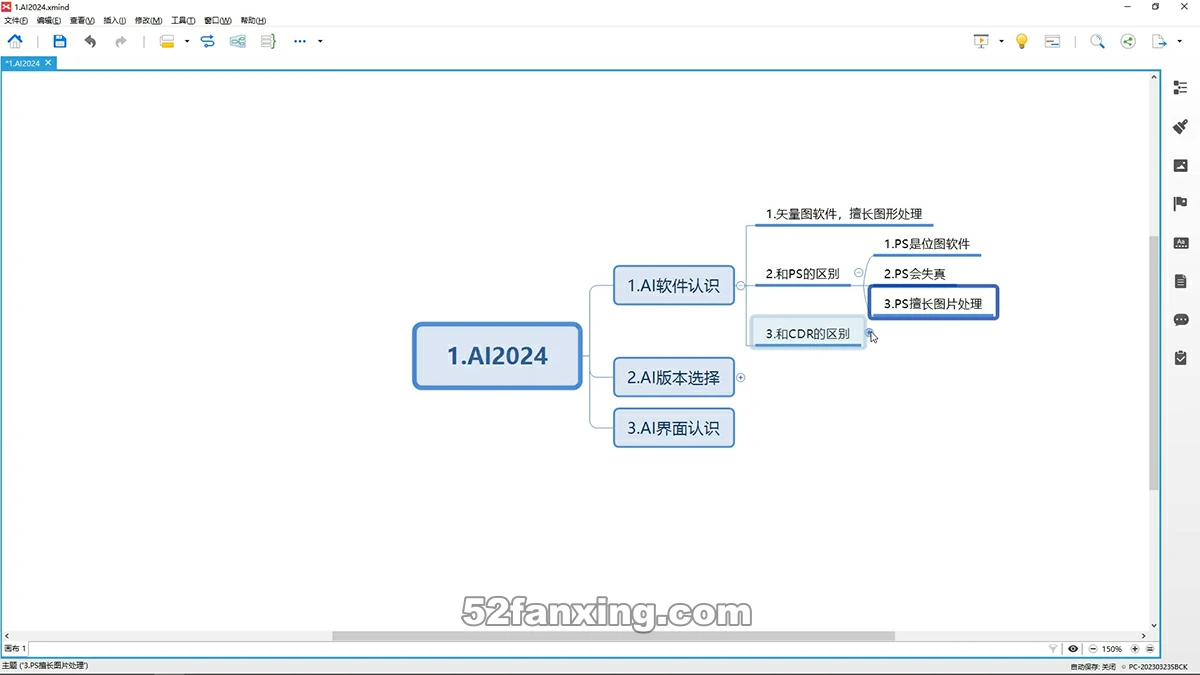The width and height of the screenshot is (1200, 675).
Task: Open the 查看(V) menu
Action: pos(82,20)
